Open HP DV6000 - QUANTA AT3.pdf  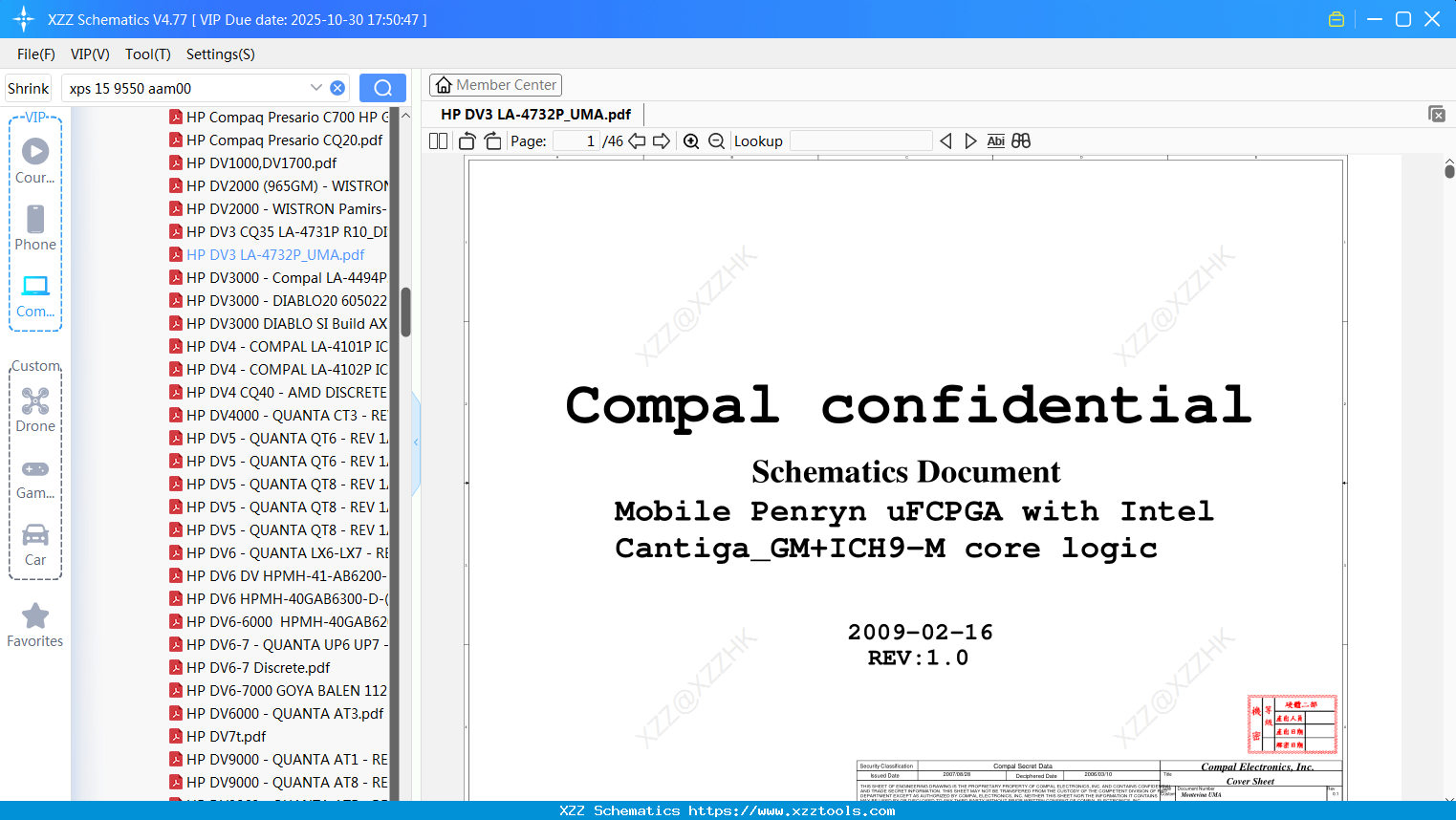pos(276,713)
